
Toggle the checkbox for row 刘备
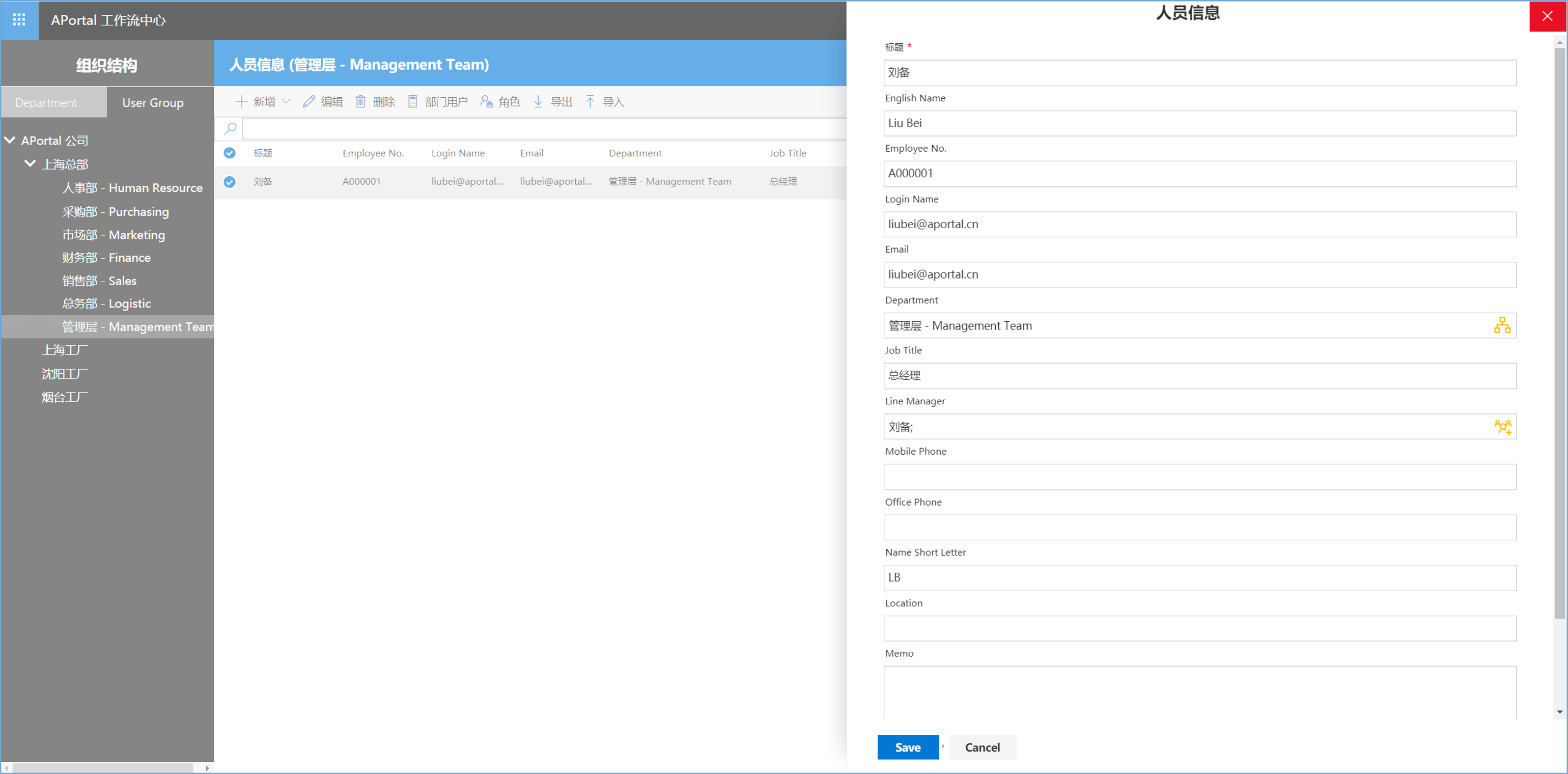(x=230, y=181)
